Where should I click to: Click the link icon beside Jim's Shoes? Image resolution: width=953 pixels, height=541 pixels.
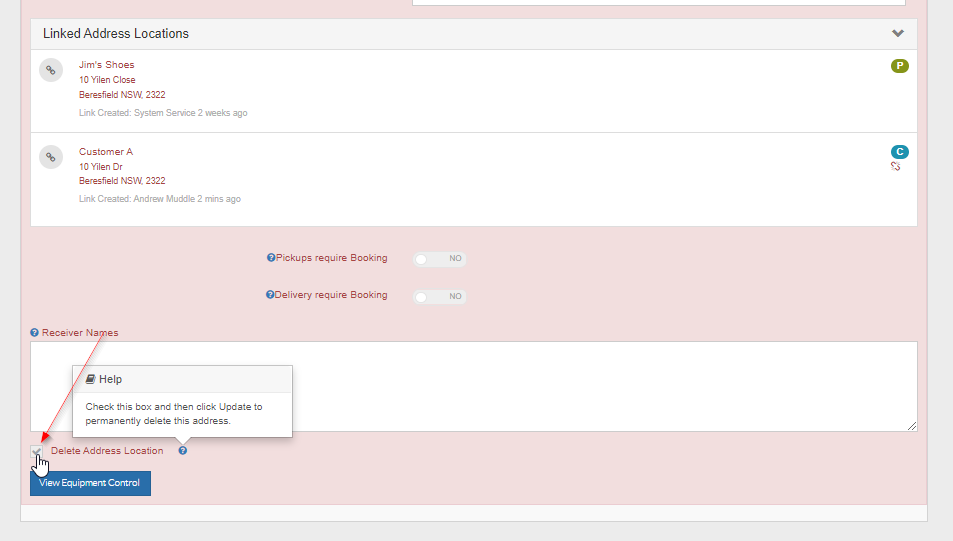(x=51, y=71)
